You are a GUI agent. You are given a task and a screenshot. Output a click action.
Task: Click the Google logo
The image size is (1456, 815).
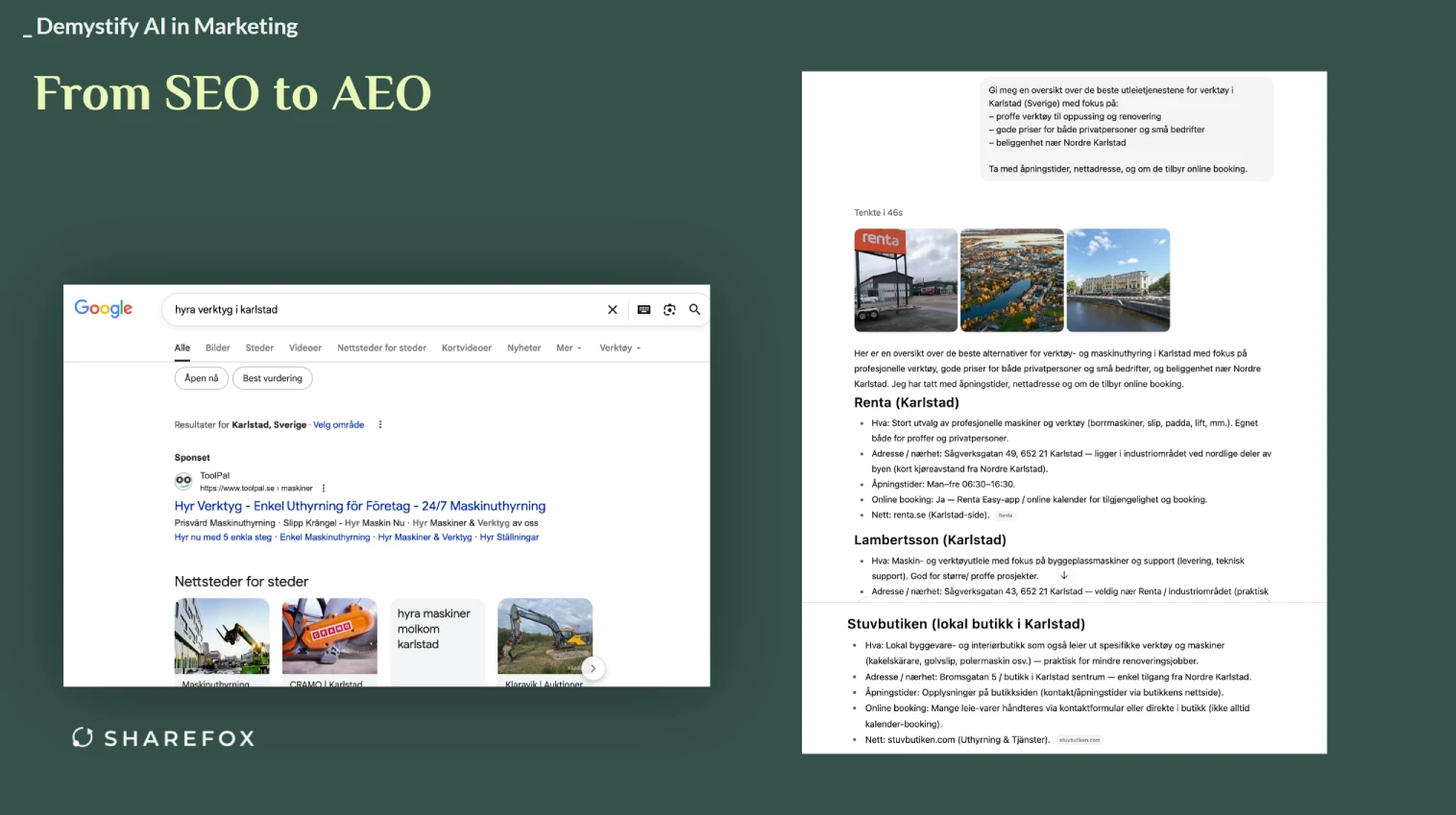(x=104, y=308)
